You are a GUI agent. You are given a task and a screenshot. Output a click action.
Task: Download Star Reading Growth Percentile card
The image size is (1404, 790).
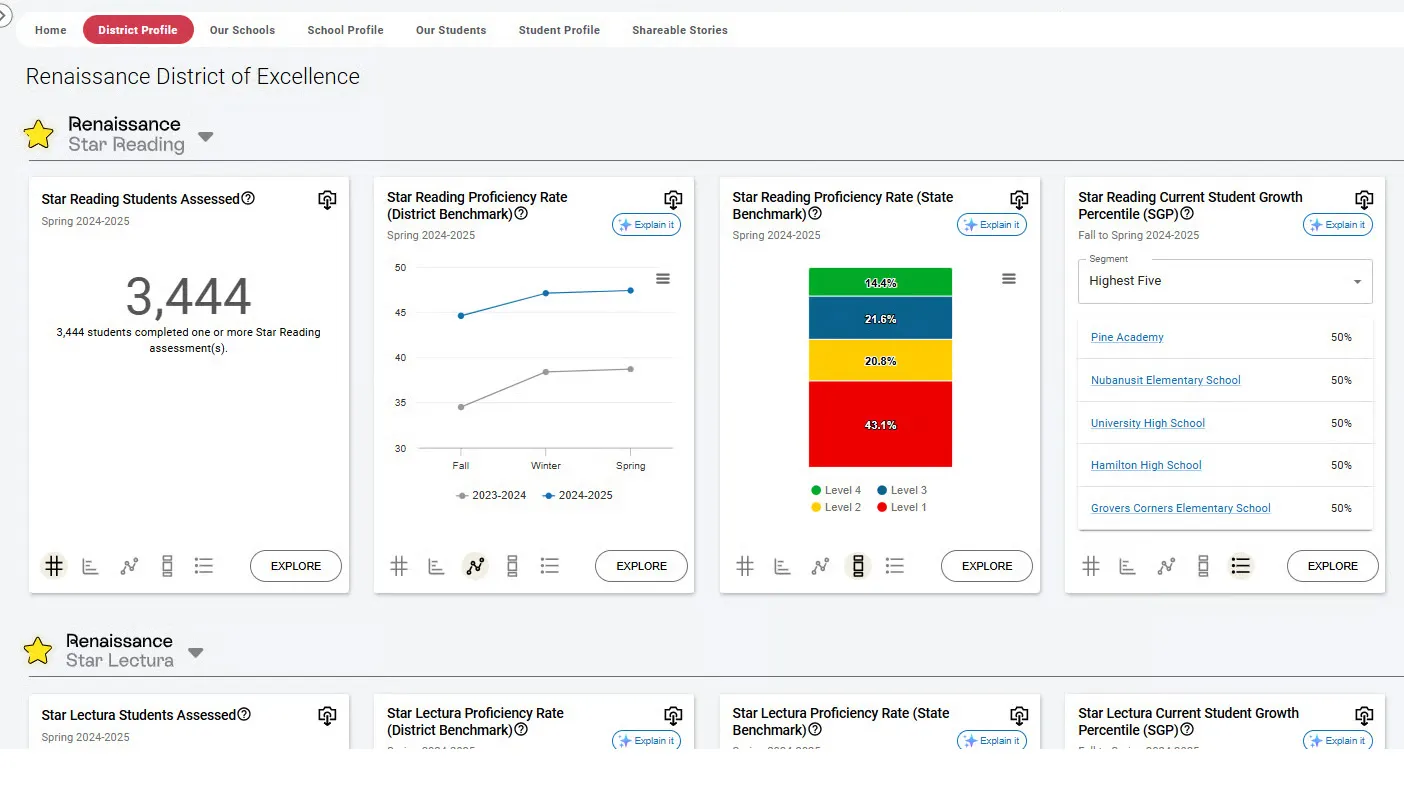pos(1364,200)
